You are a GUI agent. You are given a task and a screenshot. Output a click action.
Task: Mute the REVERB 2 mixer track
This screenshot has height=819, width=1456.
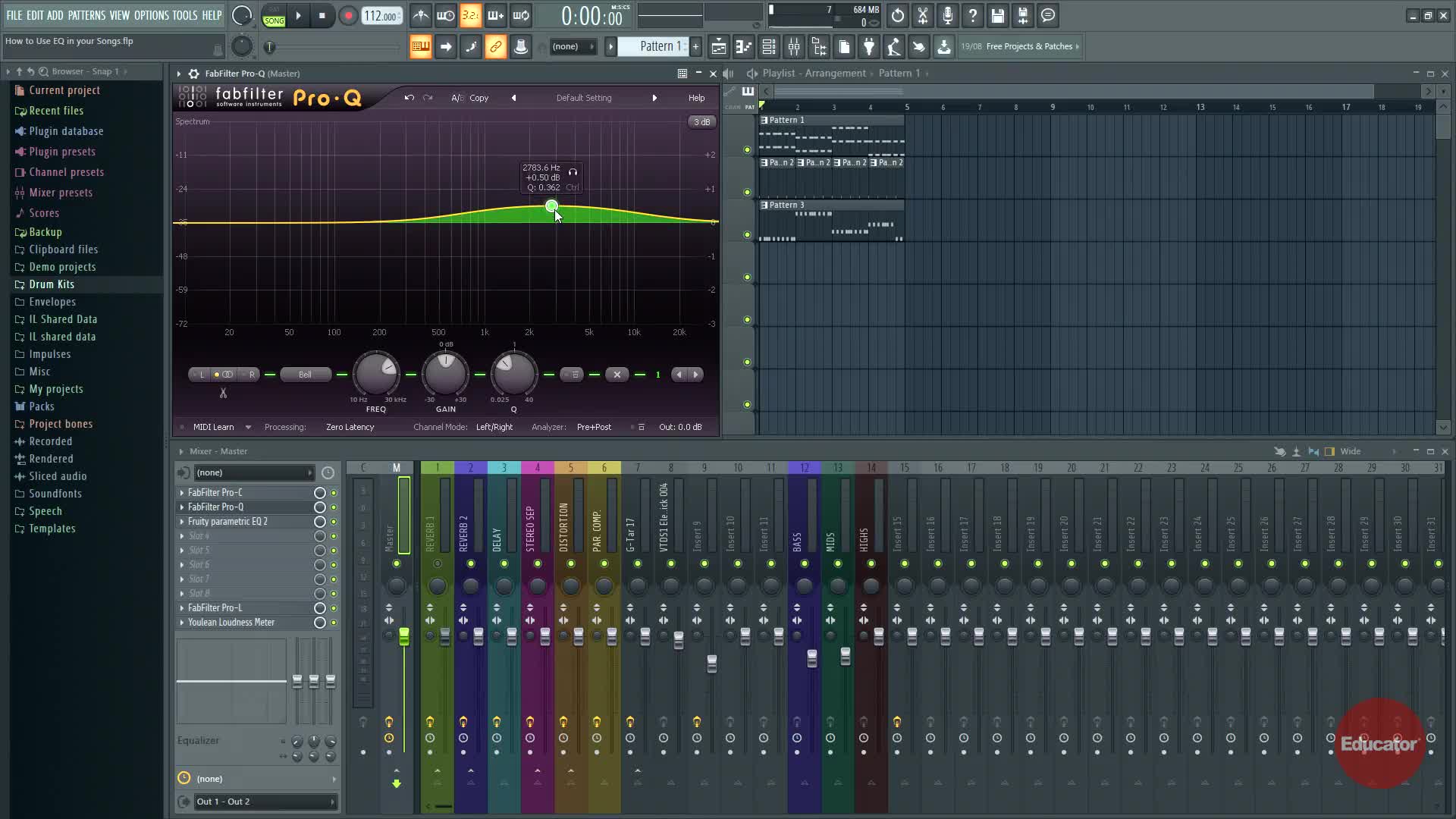click(x=471, y=563)
